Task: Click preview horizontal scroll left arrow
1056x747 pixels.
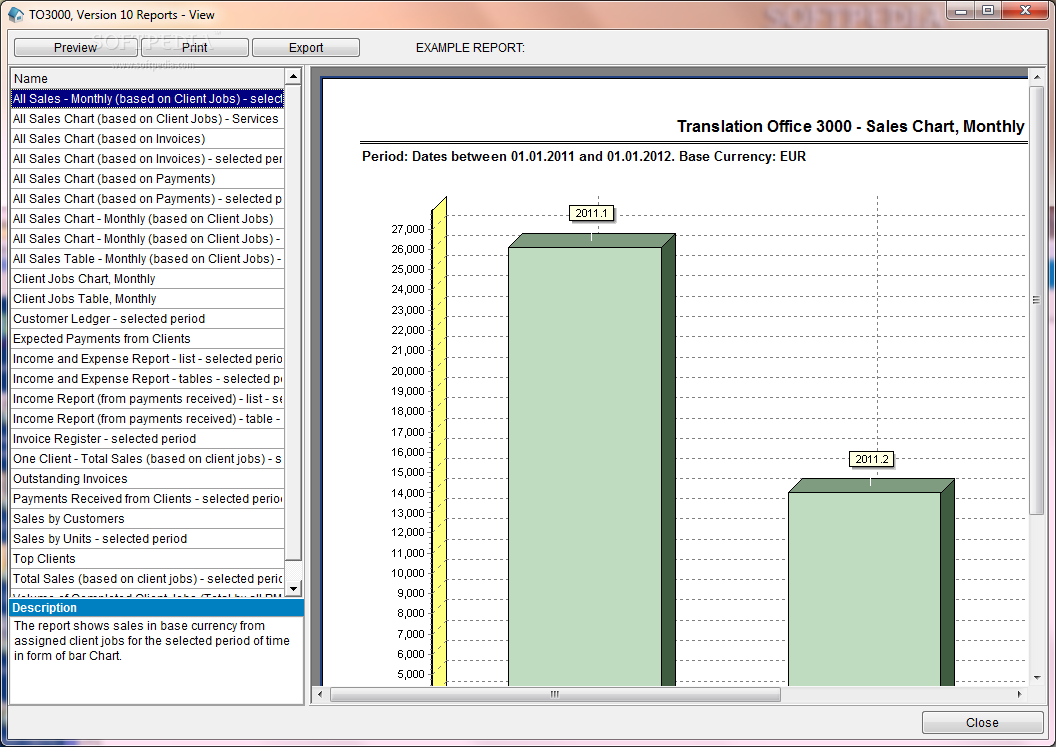Action: point(320,694)
